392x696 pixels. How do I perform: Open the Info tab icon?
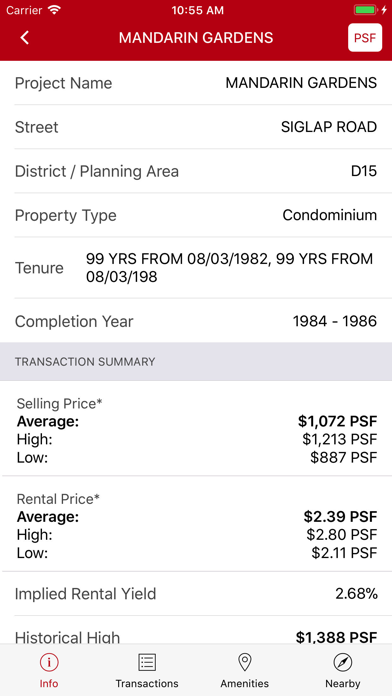click(x=49, y=663)
